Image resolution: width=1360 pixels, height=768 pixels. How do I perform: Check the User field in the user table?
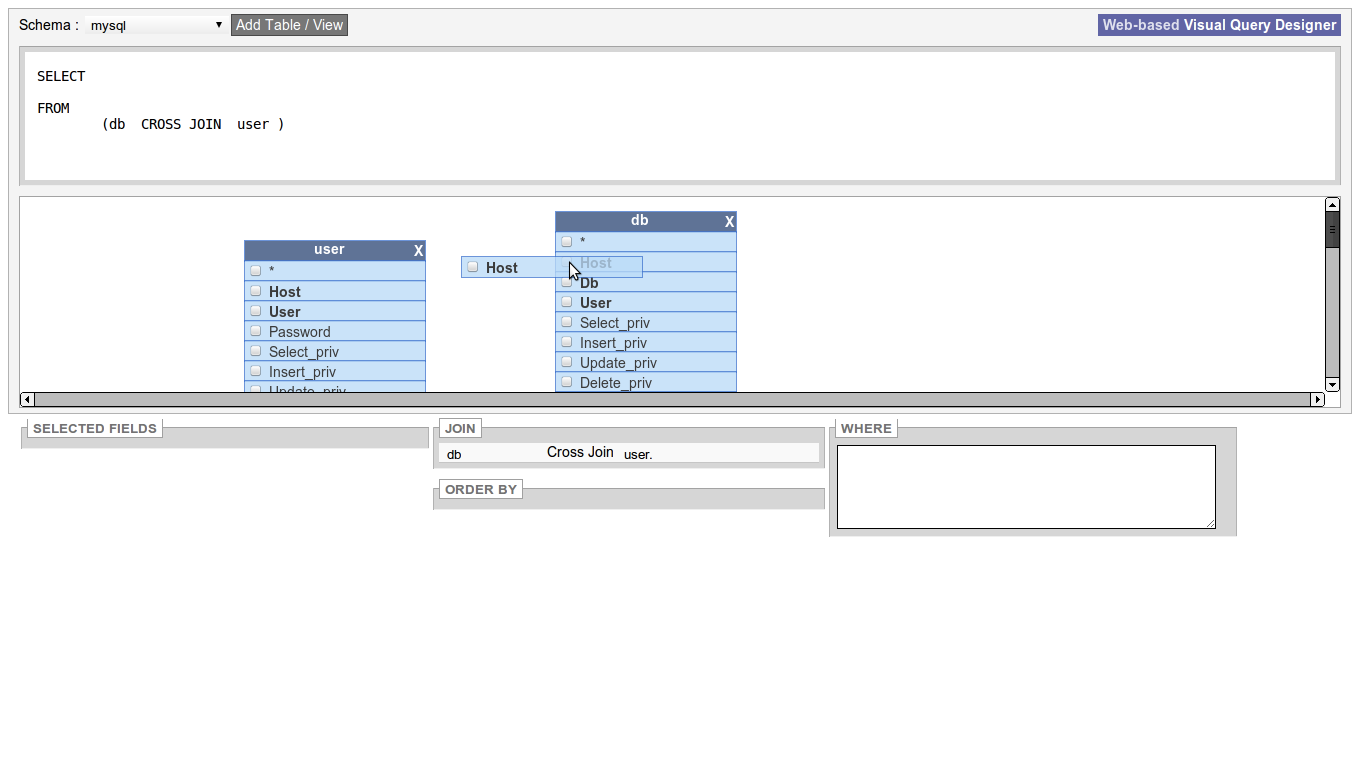point(256,311)
